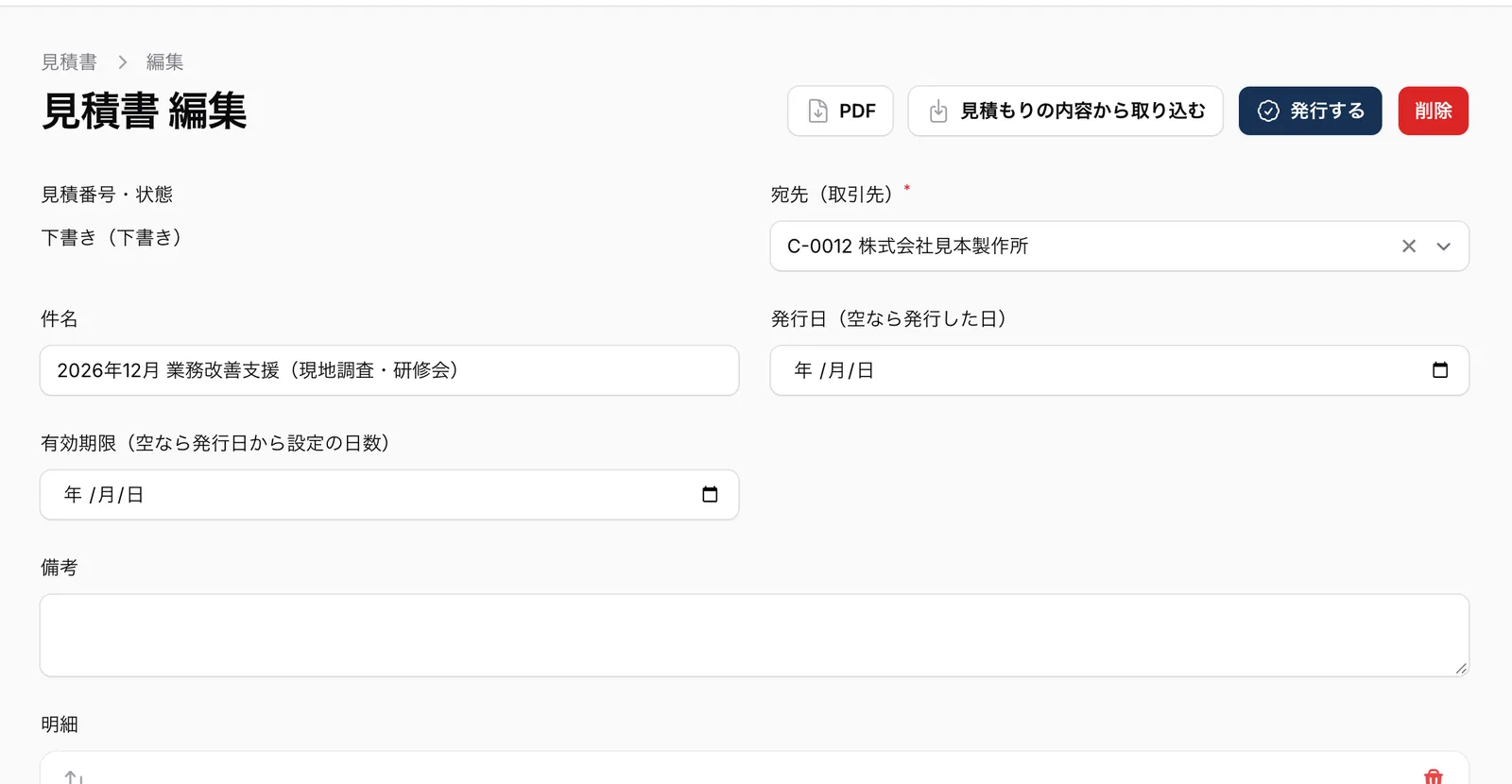
Task: Click into the 備考 textarea
Action: [754, 636]
